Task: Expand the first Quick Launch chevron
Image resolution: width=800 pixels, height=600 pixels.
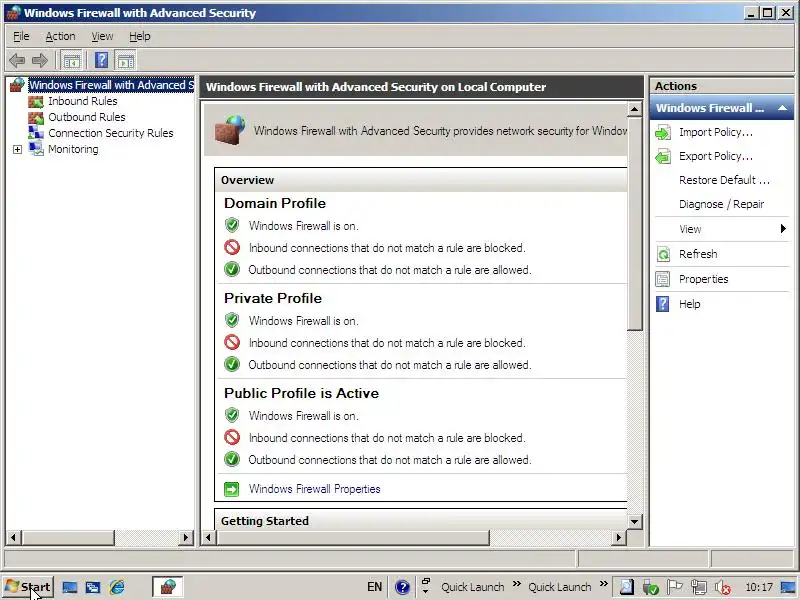Action: click(517, 584)
